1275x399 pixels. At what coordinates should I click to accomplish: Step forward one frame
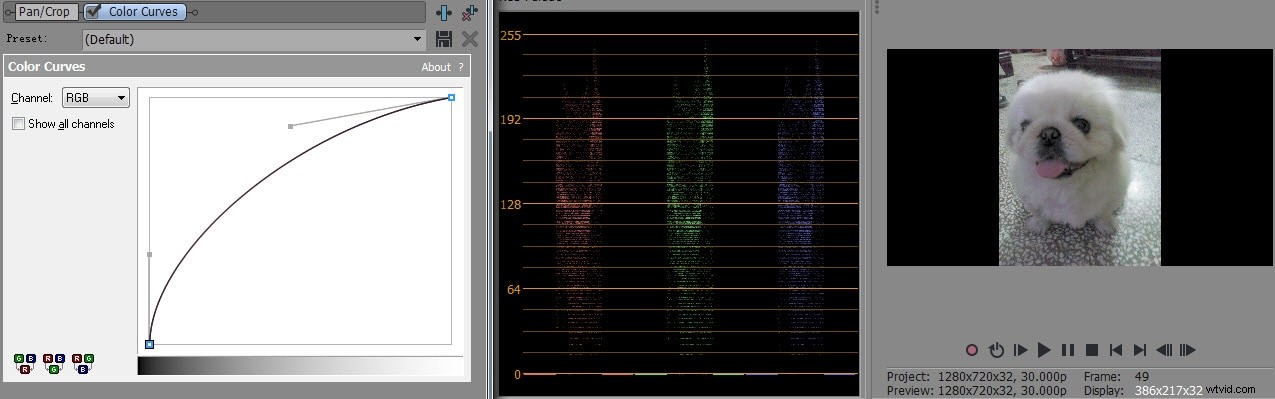(x=1188, y=350)
